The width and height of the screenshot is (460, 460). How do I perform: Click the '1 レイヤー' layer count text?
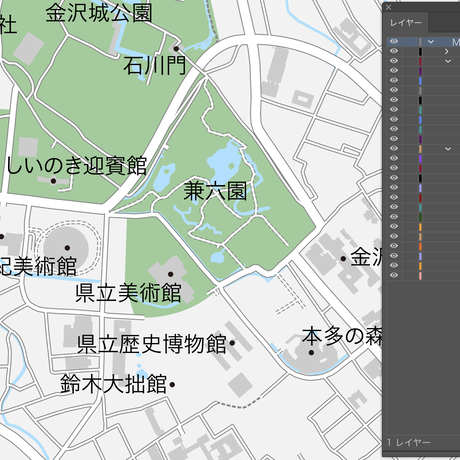click(x=409, y=442)
